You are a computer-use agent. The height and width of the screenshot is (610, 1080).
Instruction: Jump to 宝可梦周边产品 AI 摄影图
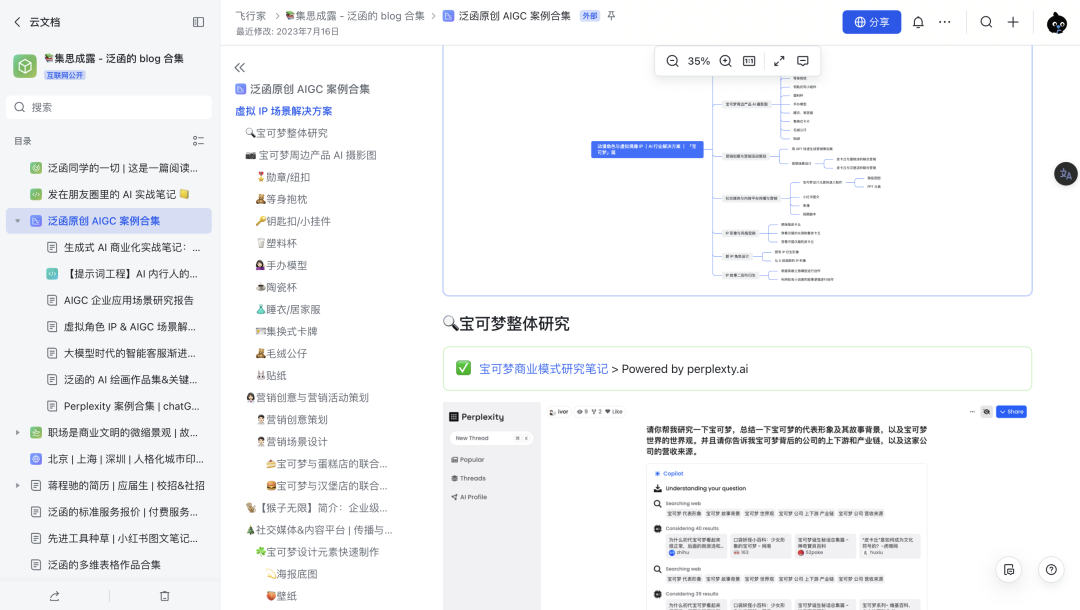(x=311, y=155)
